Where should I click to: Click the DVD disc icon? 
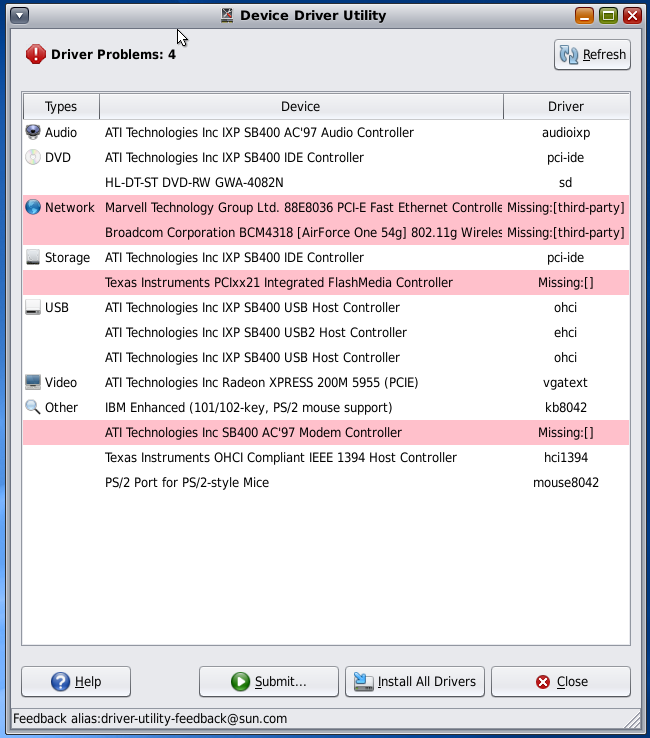33,157
